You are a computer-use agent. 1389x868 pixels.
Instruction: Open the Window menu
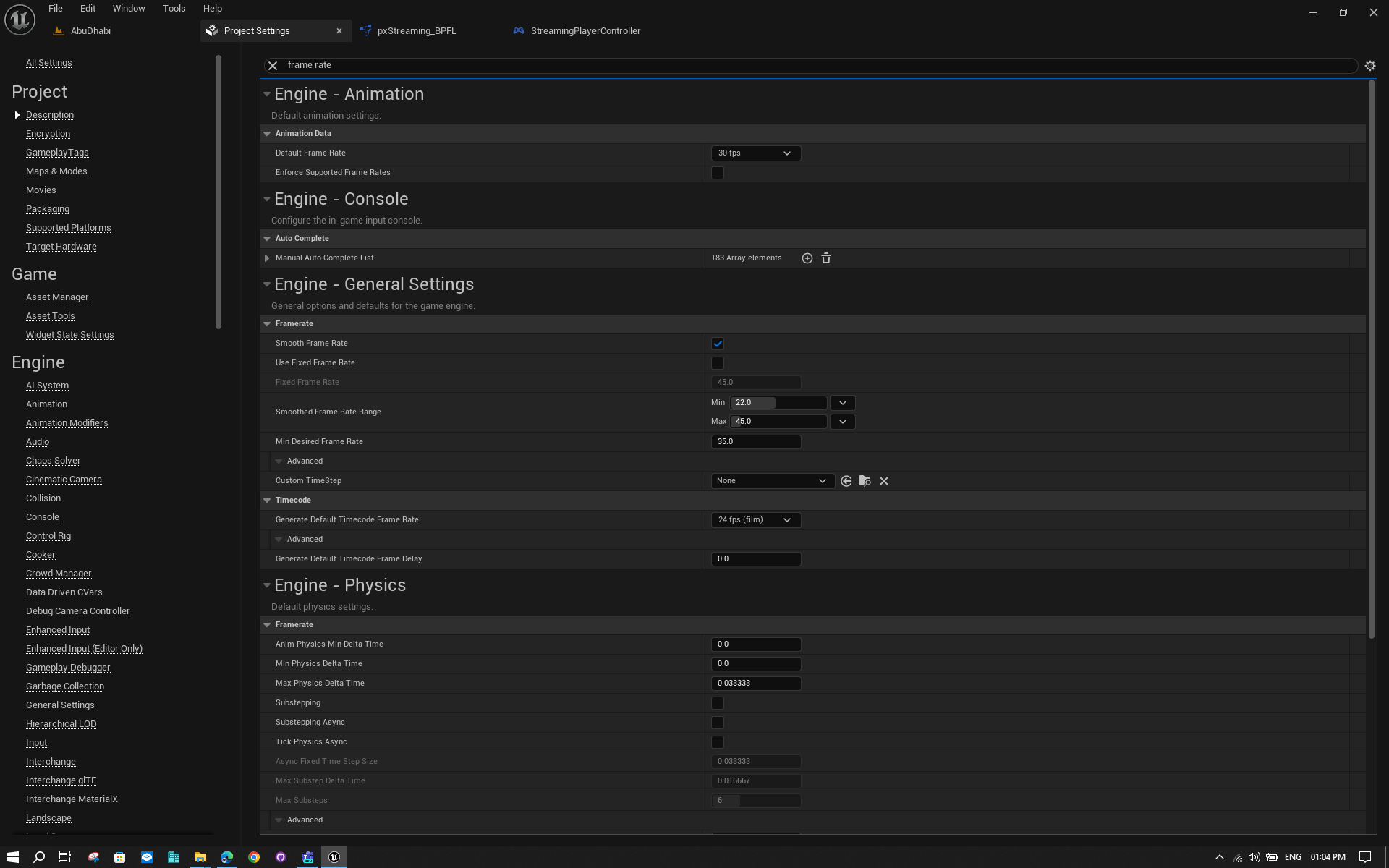(x=129, y=9)
